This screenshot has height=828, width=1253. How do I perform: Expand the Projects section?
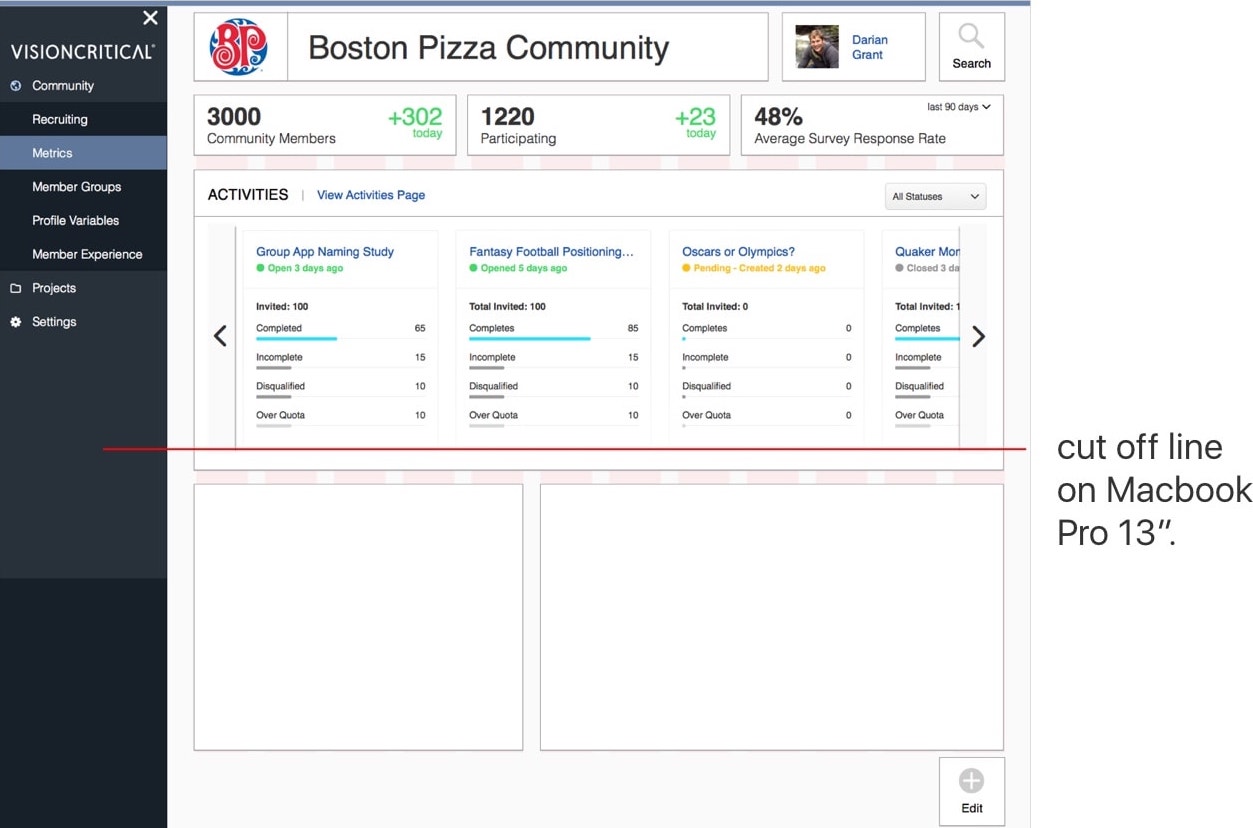tap(54, 288)
